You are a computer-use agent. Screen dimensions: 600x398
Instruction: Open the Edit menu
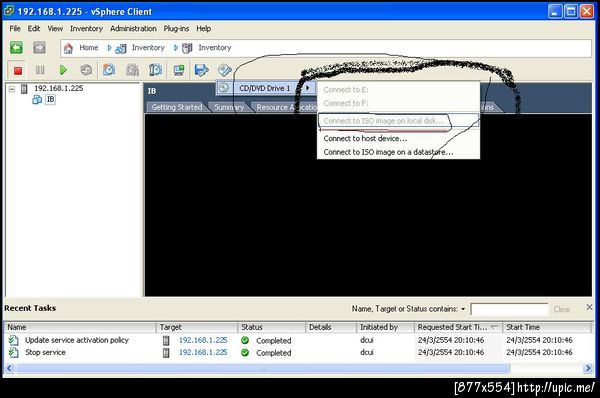tap(34, 29)
